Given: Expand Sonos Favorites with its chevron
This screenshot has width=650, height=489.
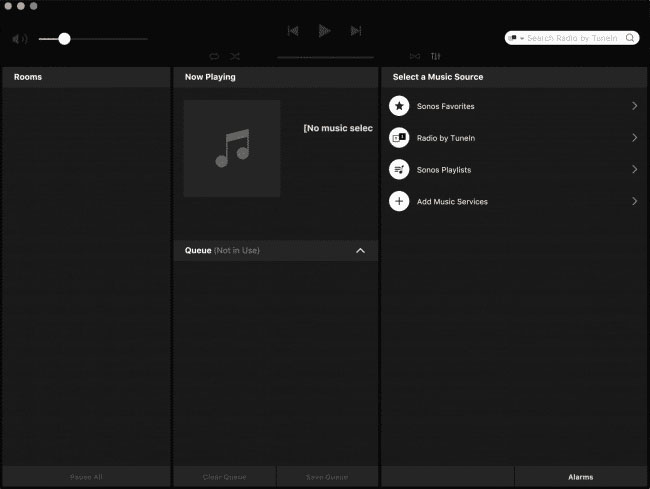Looking at the screenshot, I should (x=634, y=106).
